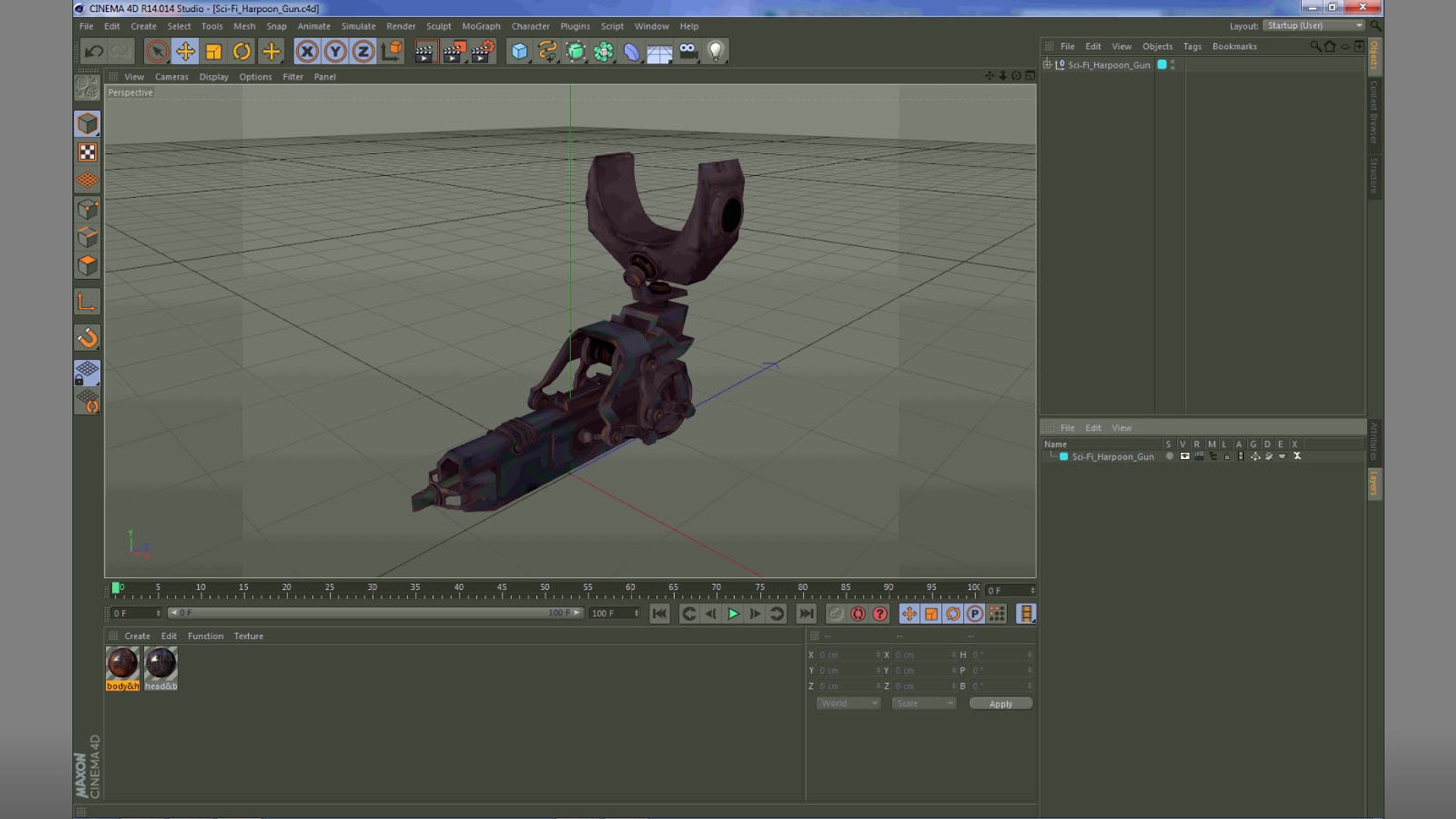1456x819 pixels.
Task: Toggle position keyframe recording icon
Action: 909,613
